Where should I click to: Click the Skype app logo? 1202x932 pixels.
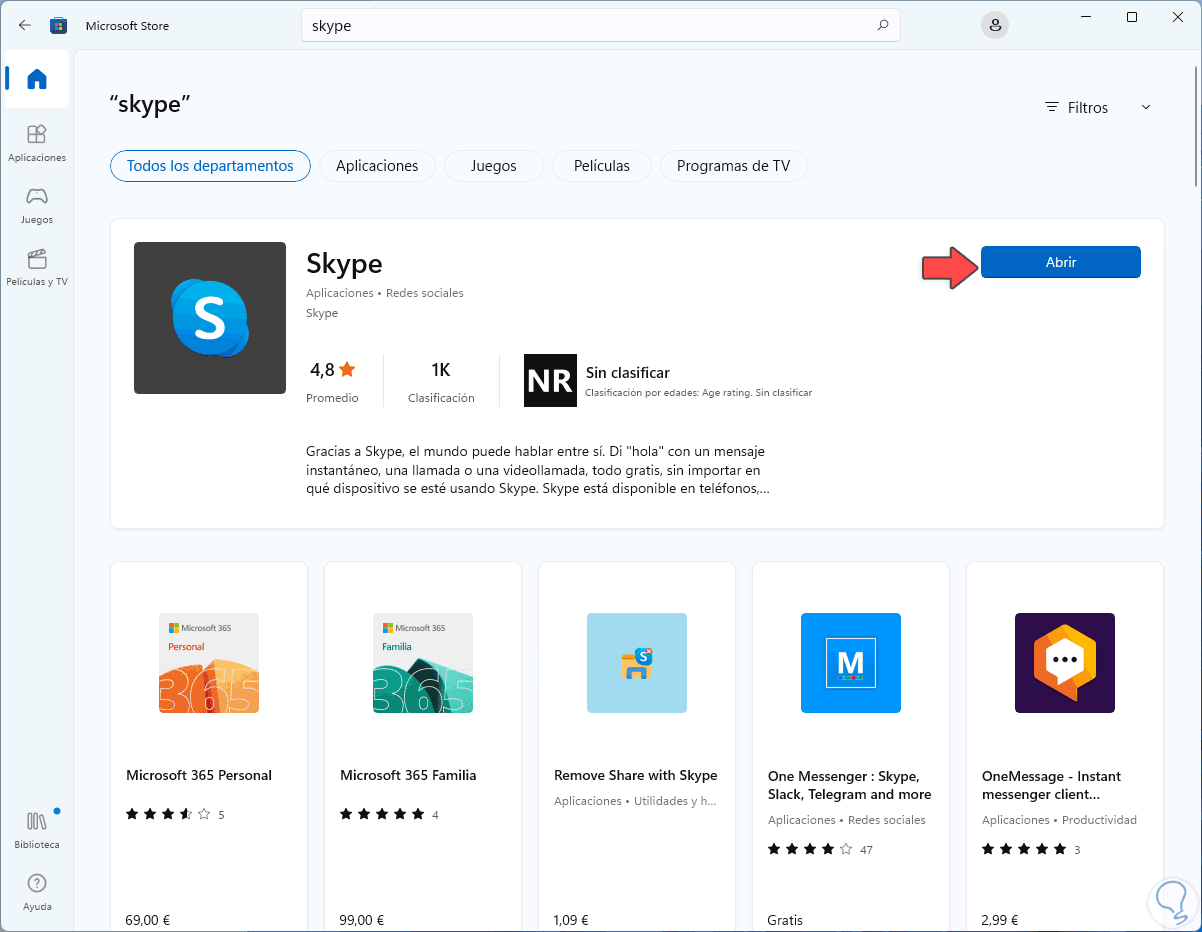[210, 318]
